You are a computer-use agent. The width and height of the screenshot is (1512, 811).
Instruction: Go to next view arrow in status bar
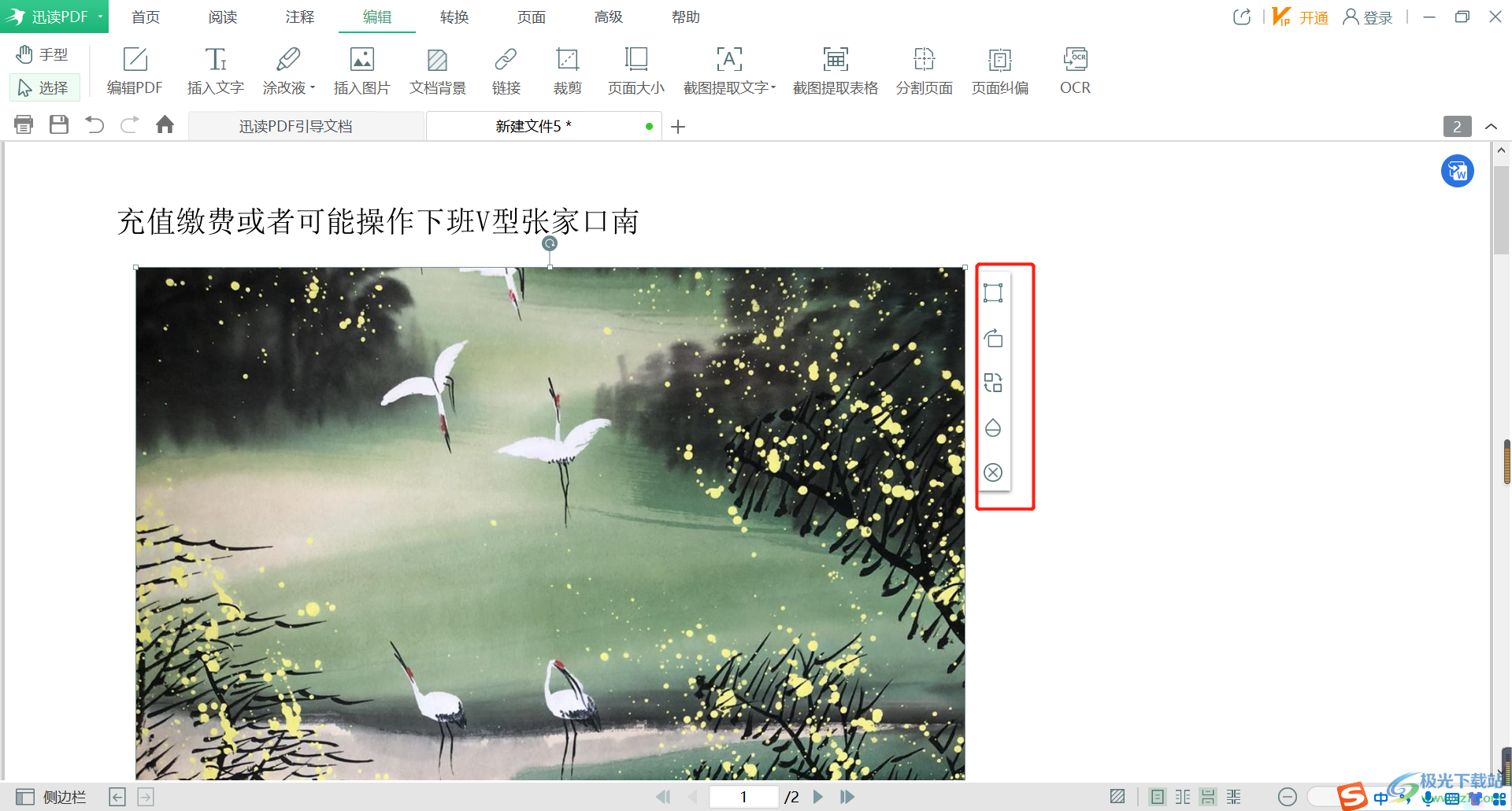[146, 797]
